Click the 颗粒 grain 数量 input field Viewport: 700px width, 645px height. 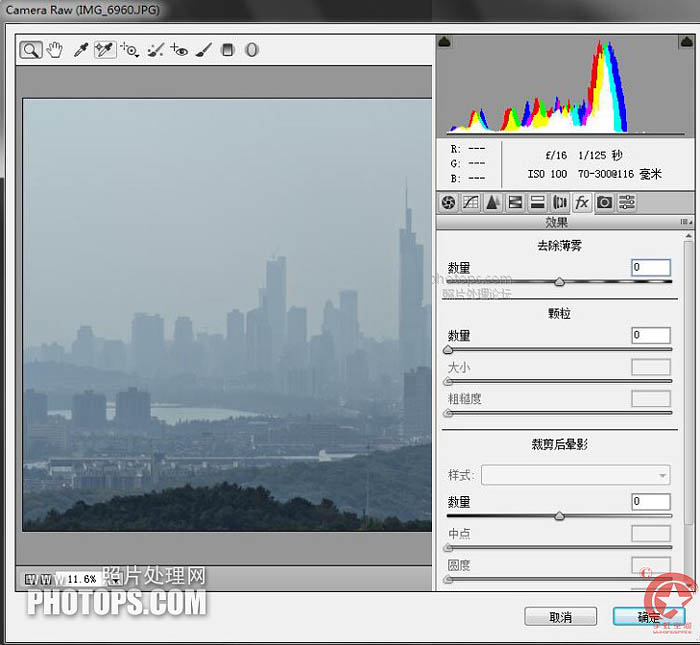coord(650,335)
